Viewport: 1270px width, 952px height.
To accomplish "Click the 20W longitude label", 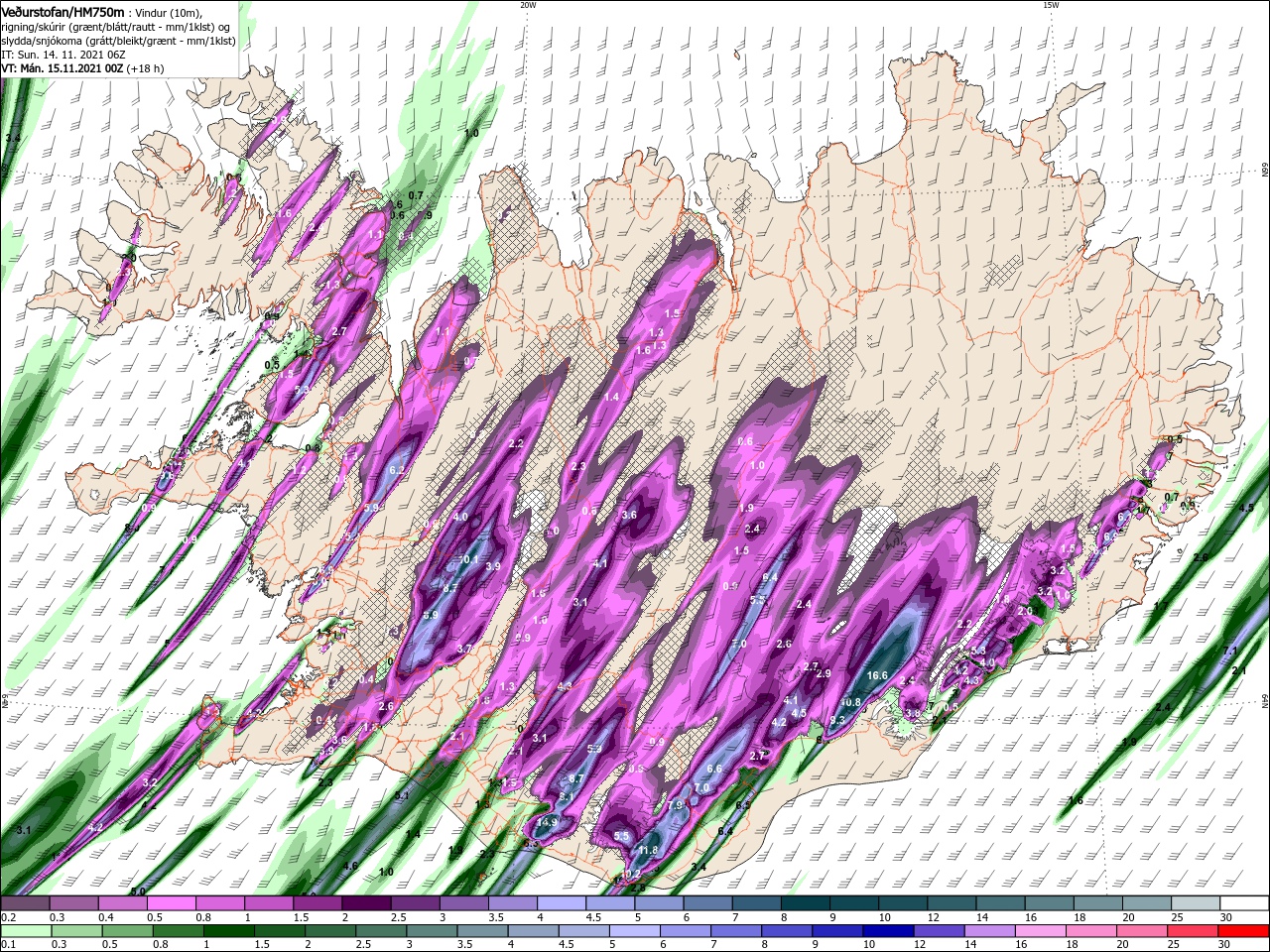I will point(528,5).
